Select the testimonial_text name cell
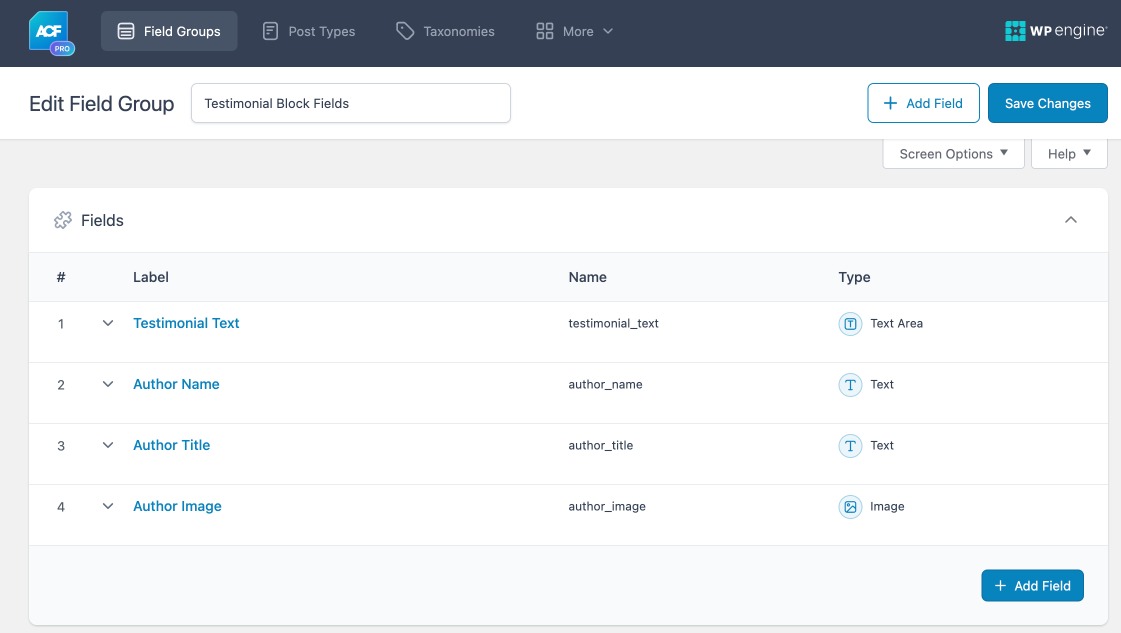1121x633 pixels. pyautogui.click(x=613, y=323)
